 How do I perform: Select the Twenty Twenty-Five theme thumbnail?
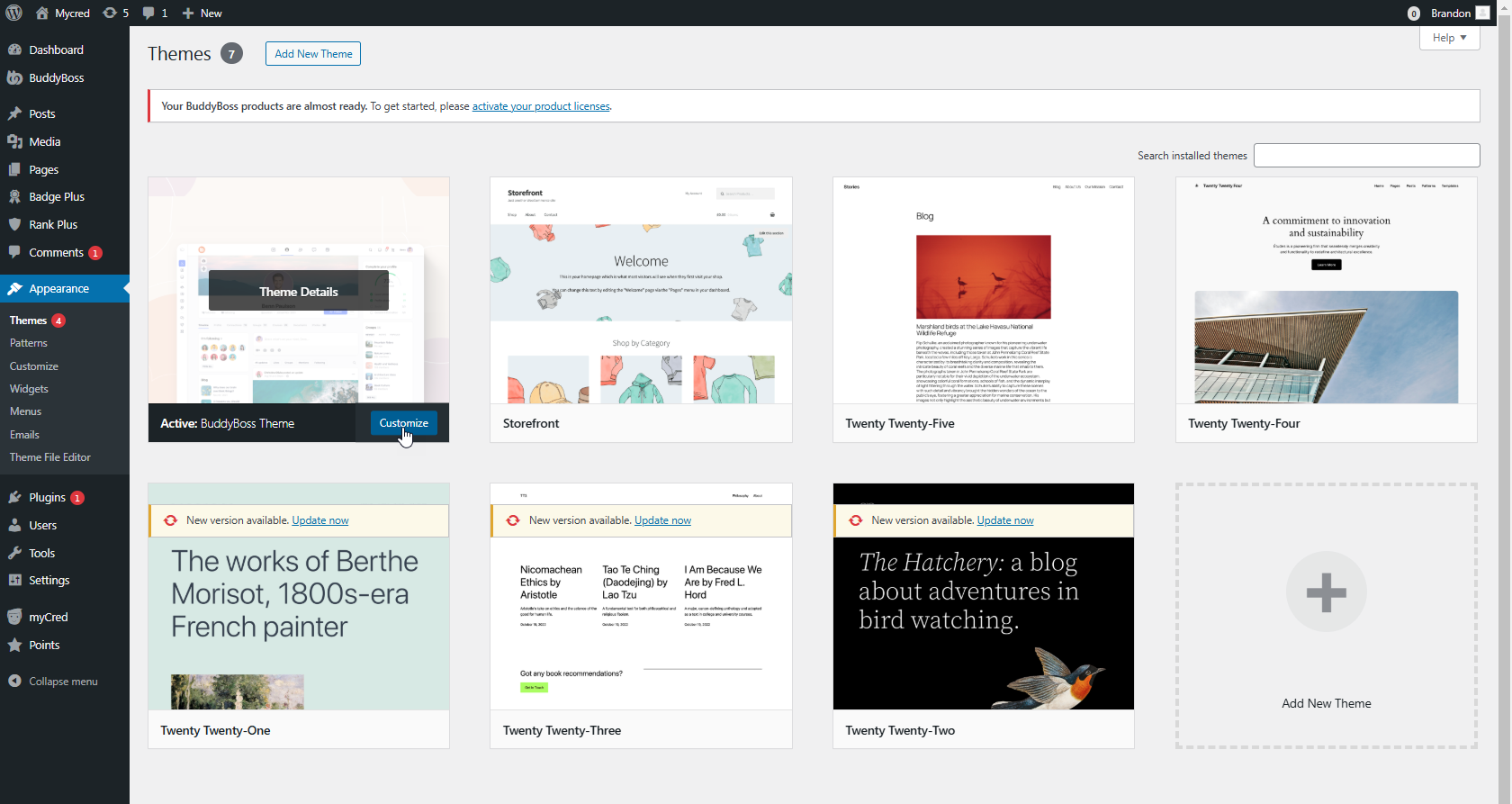pyautogui.click(x=984, y=290)
